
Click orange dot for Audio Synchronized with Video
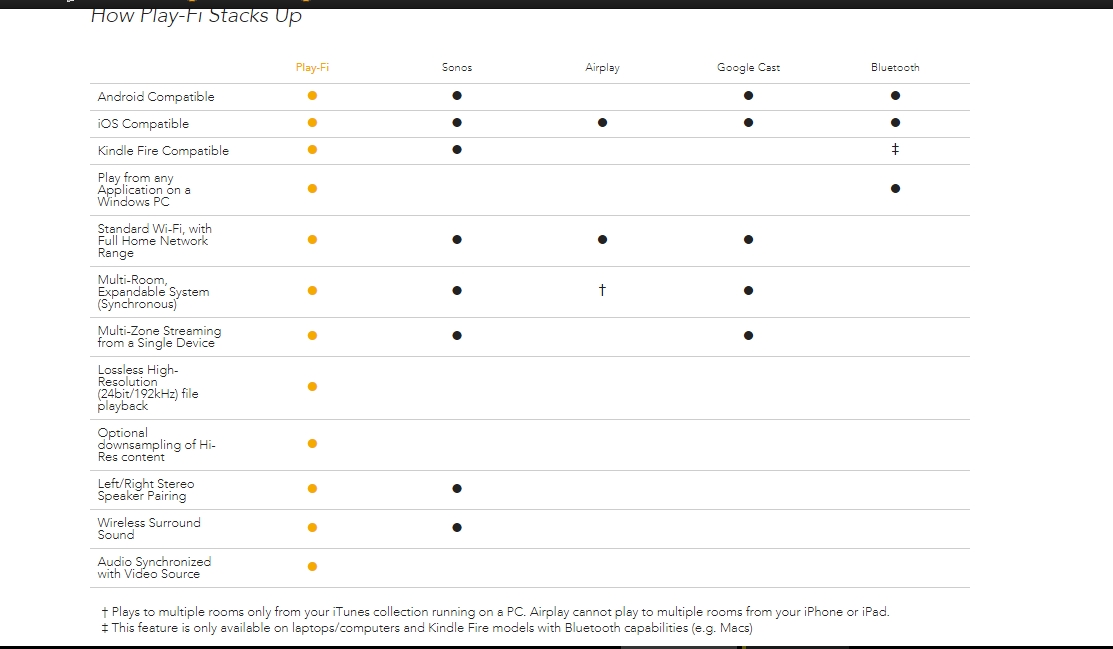pyautogui.click(x=312, y=567)
